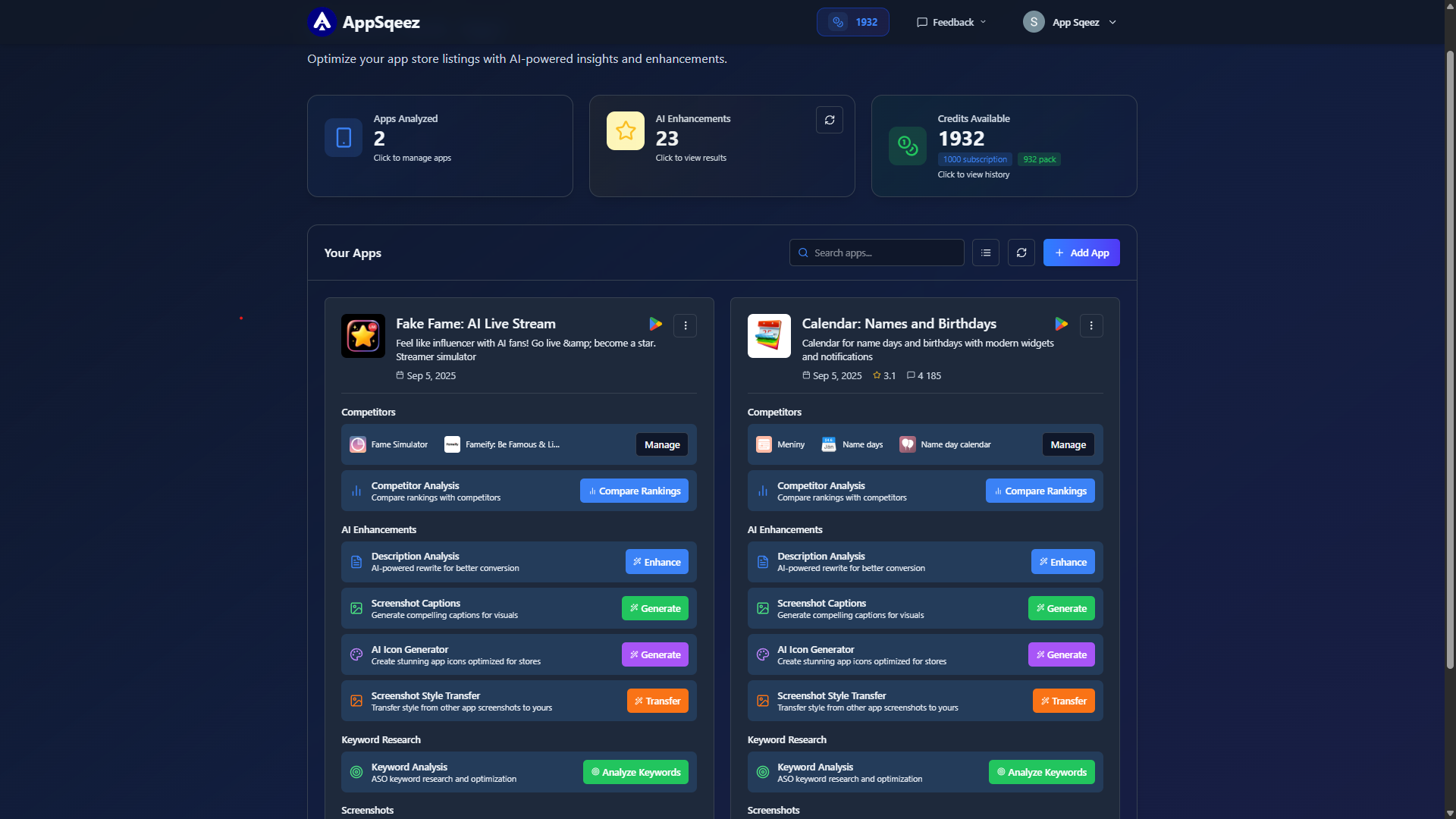The image size is (1456, 819).
Task: Select the Meniny competitor
Action: [780, 444]
